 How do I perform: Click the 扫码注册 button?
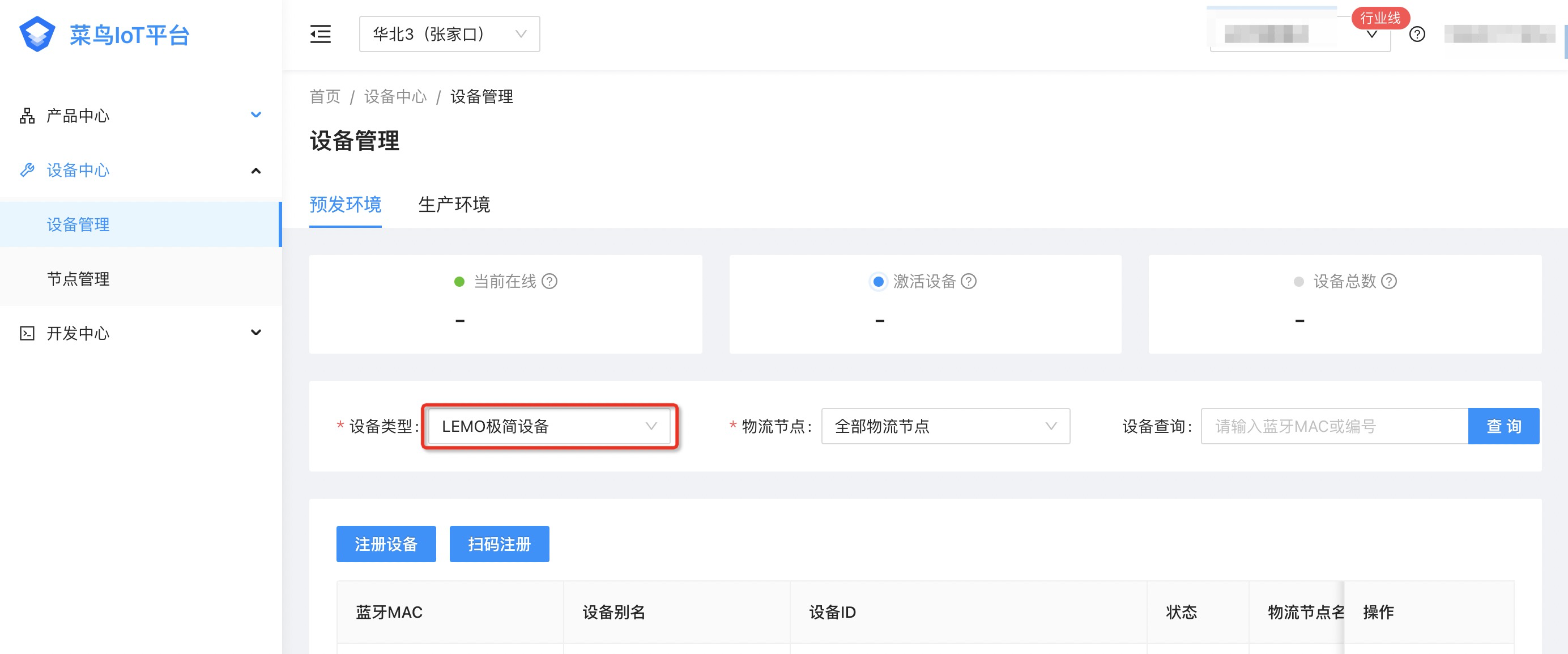[499, 544]
